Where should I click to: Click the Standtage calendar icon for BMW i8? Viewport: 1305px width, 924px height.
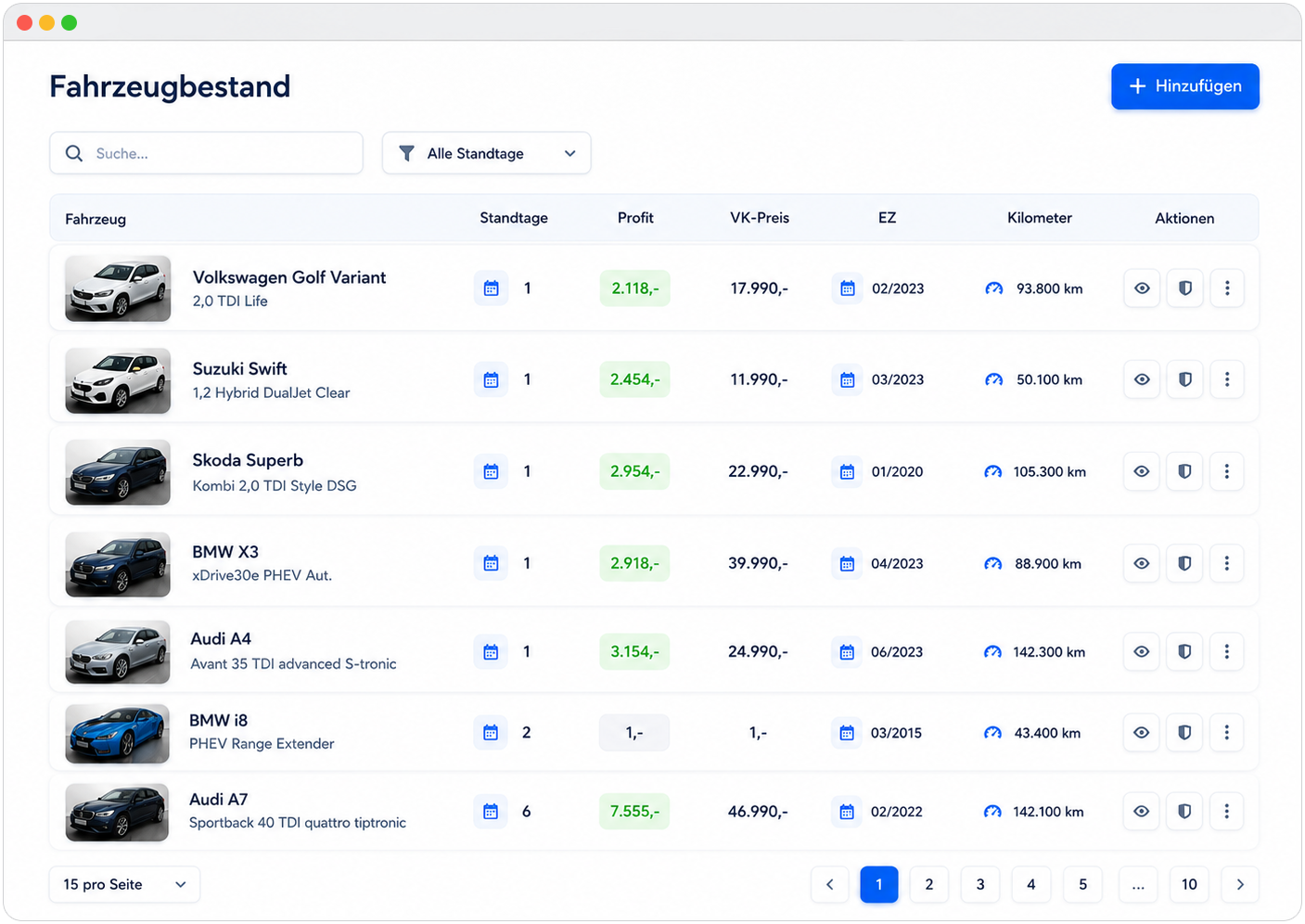point(491,733)
